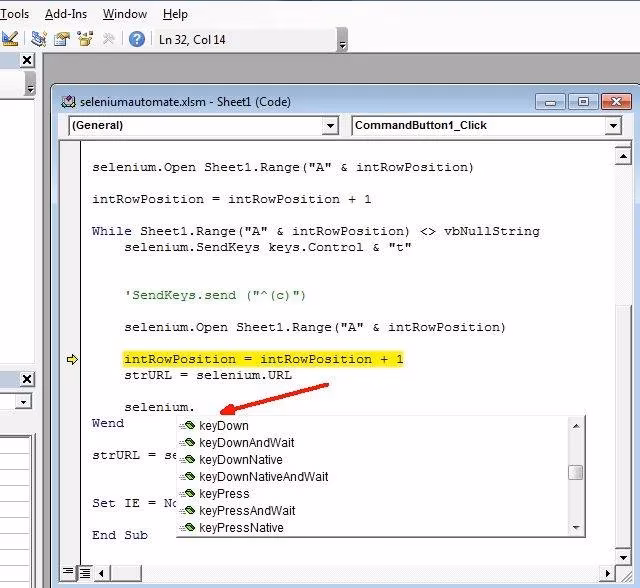Image resolution: width=640 pixels, height=588 pixels.
Task: Click the yellow execution pointer arrow in margin
Action: pos(72,359)
